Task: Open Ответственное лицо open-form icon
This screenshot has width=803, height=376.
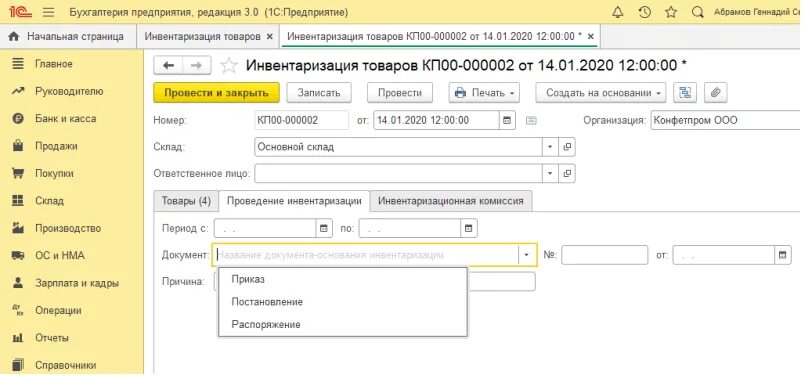Action: (x=567, y=174)
